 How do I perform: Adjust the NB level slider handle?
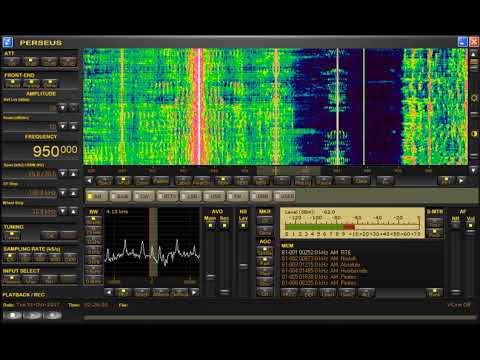pos(243,266)
